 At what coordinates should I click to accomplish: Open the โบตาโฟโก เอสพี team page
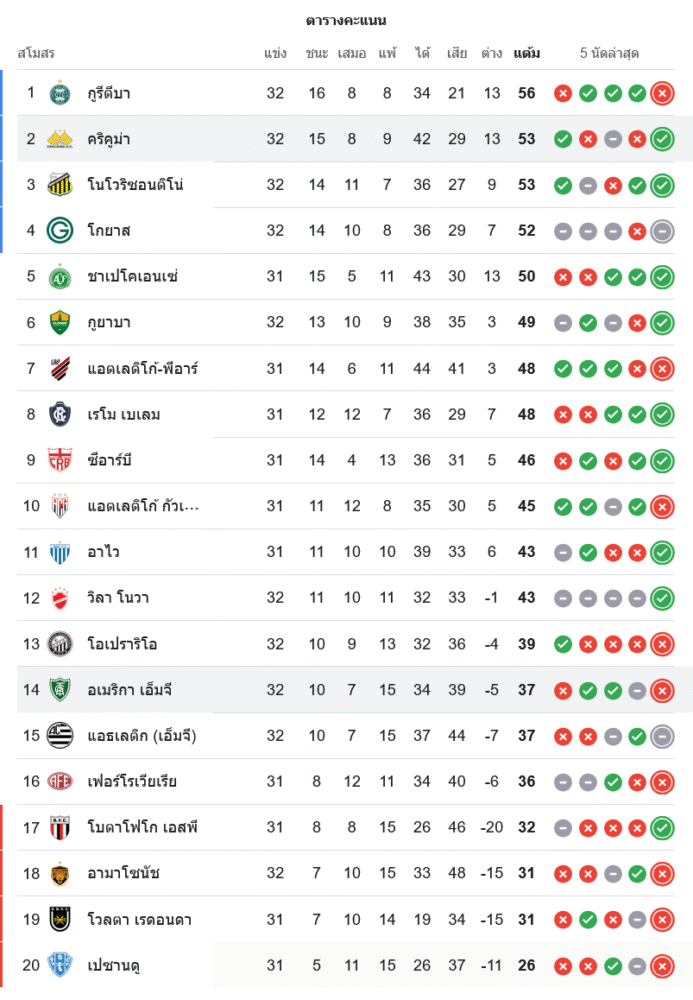[142, 828]
